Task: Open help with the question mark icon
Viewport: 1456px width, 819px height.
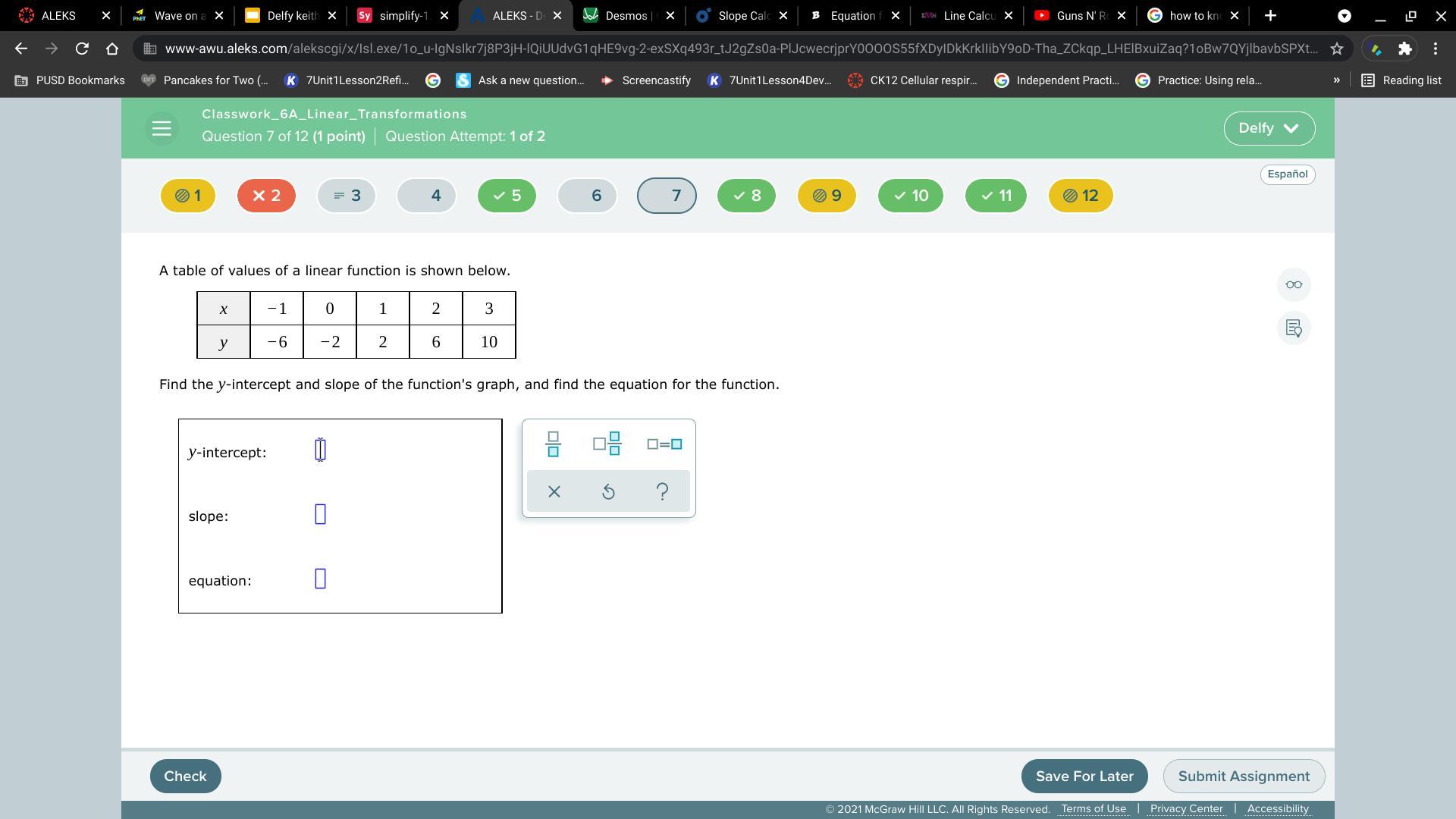Action: 662,491
